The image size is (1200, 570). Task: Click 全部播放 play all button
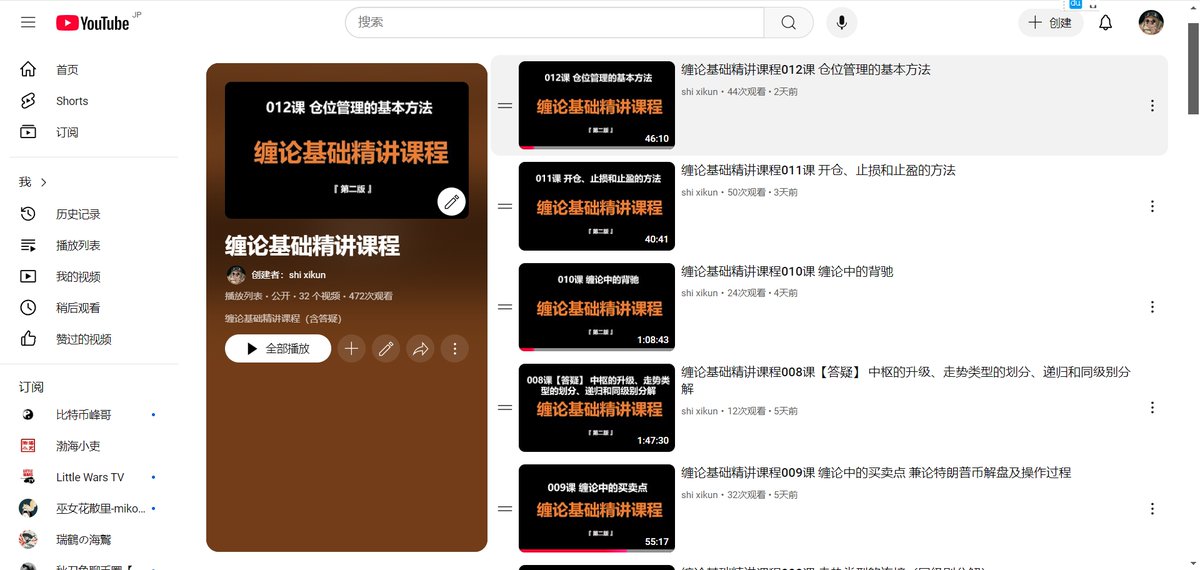point(278,349)
